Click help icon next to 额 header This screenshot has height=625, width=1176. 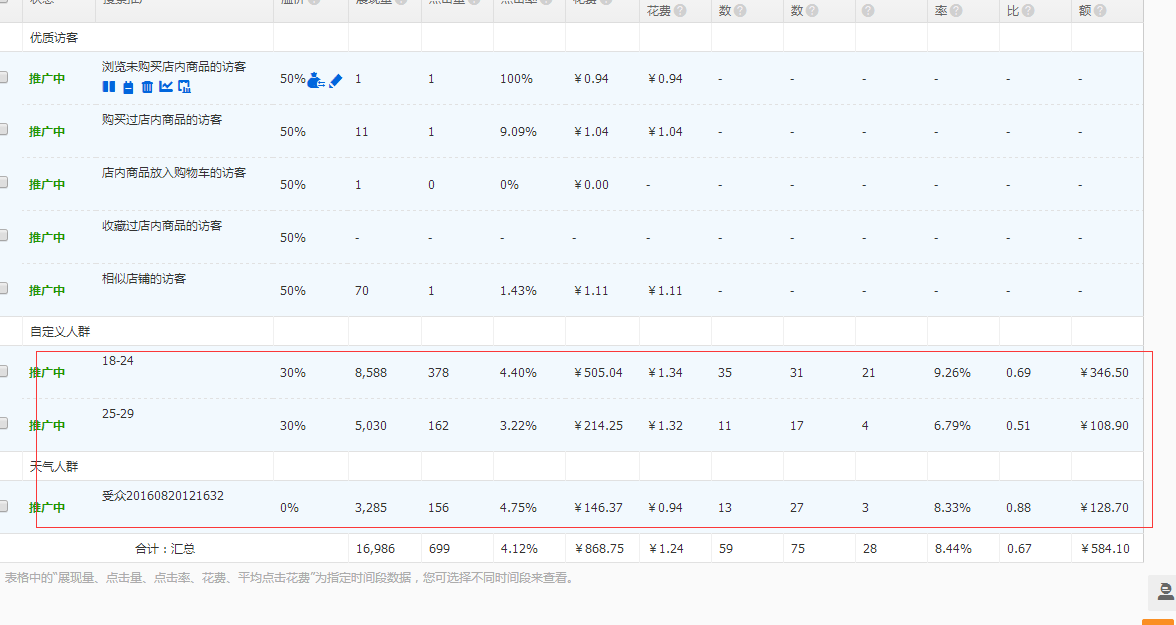pos(1100,11)
